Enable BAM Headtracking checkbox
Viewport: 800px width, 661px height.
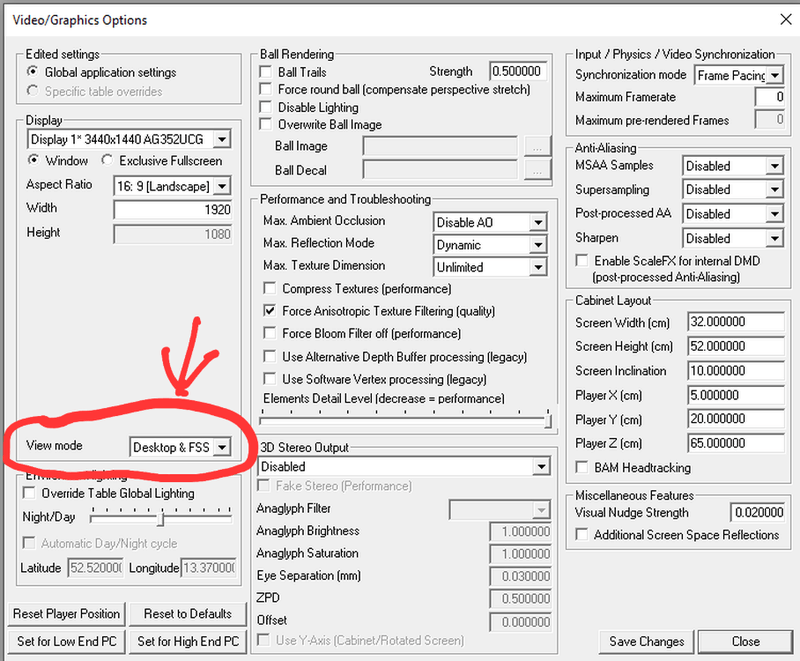click(582, 467)
